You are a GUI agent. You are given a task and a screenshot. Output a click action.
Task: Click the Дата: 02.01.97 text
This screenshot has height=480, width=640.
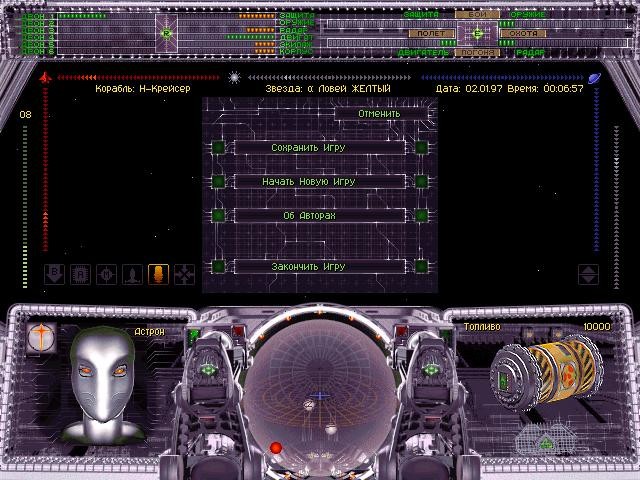click(469, 89)
